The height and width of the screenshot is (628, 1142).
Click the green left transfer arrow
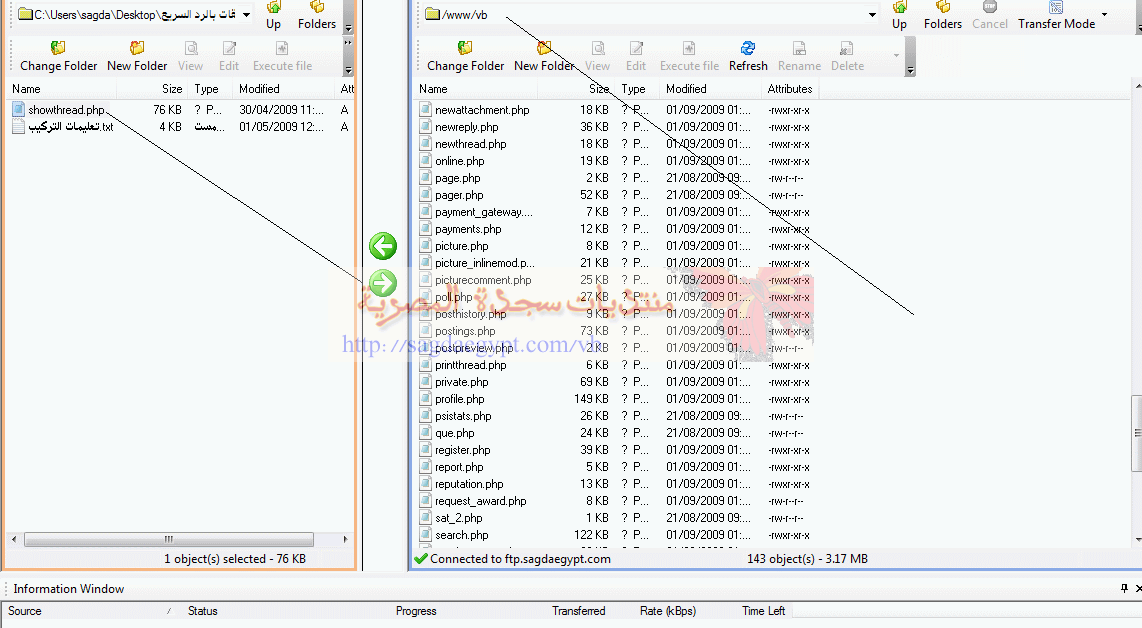pos(383,246)
